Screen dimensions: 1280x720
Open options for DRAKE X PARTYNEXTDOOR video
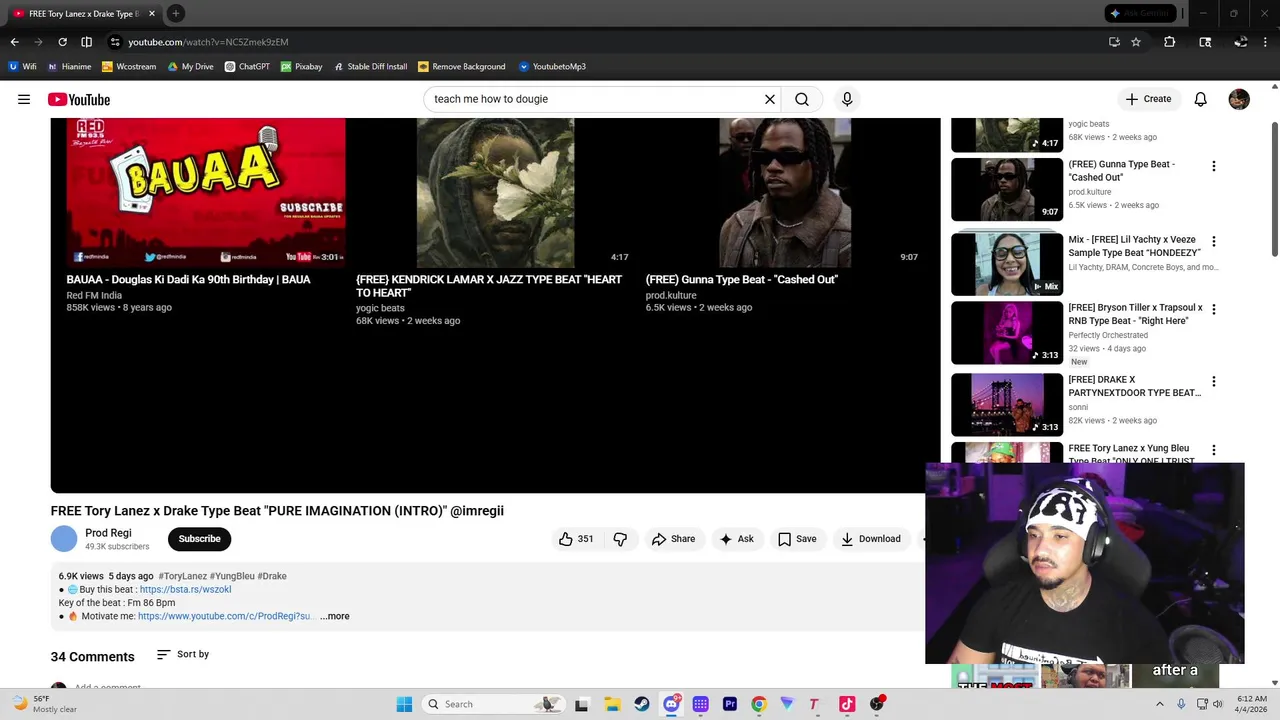[1214, 381]
